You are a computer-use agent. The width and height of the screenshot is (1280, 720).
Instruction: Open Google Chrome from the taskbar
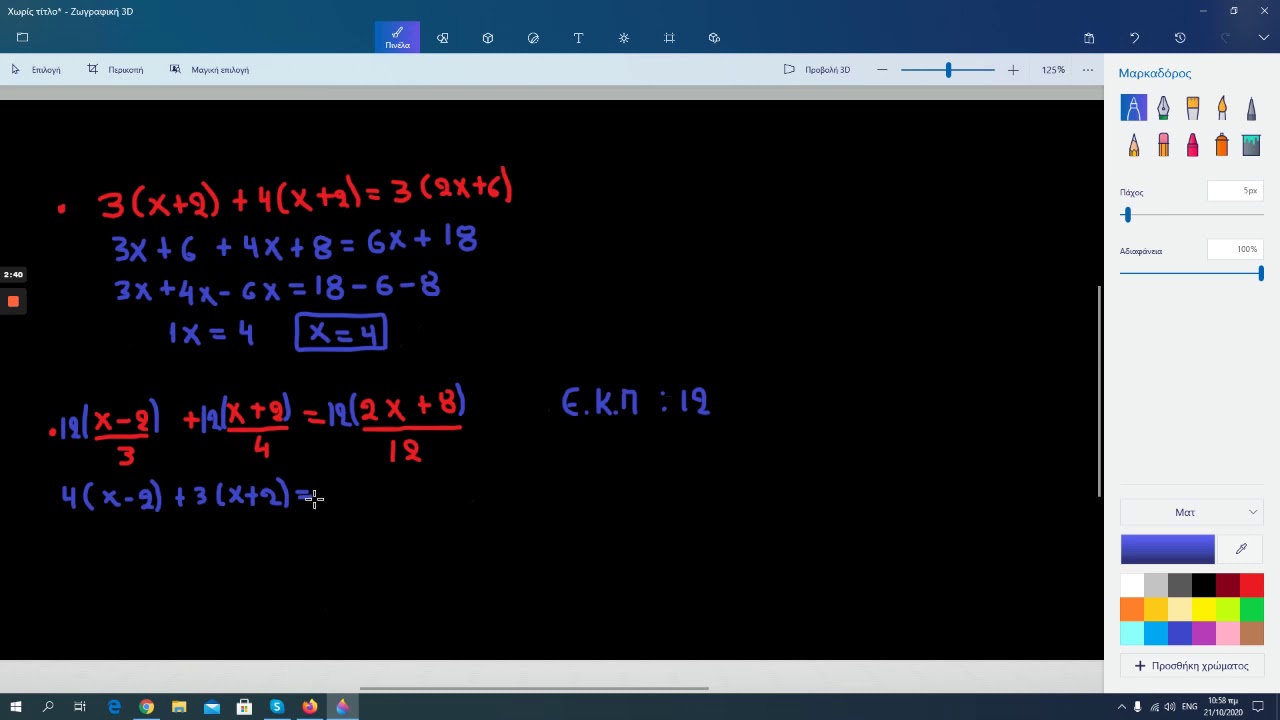(147, 707)
